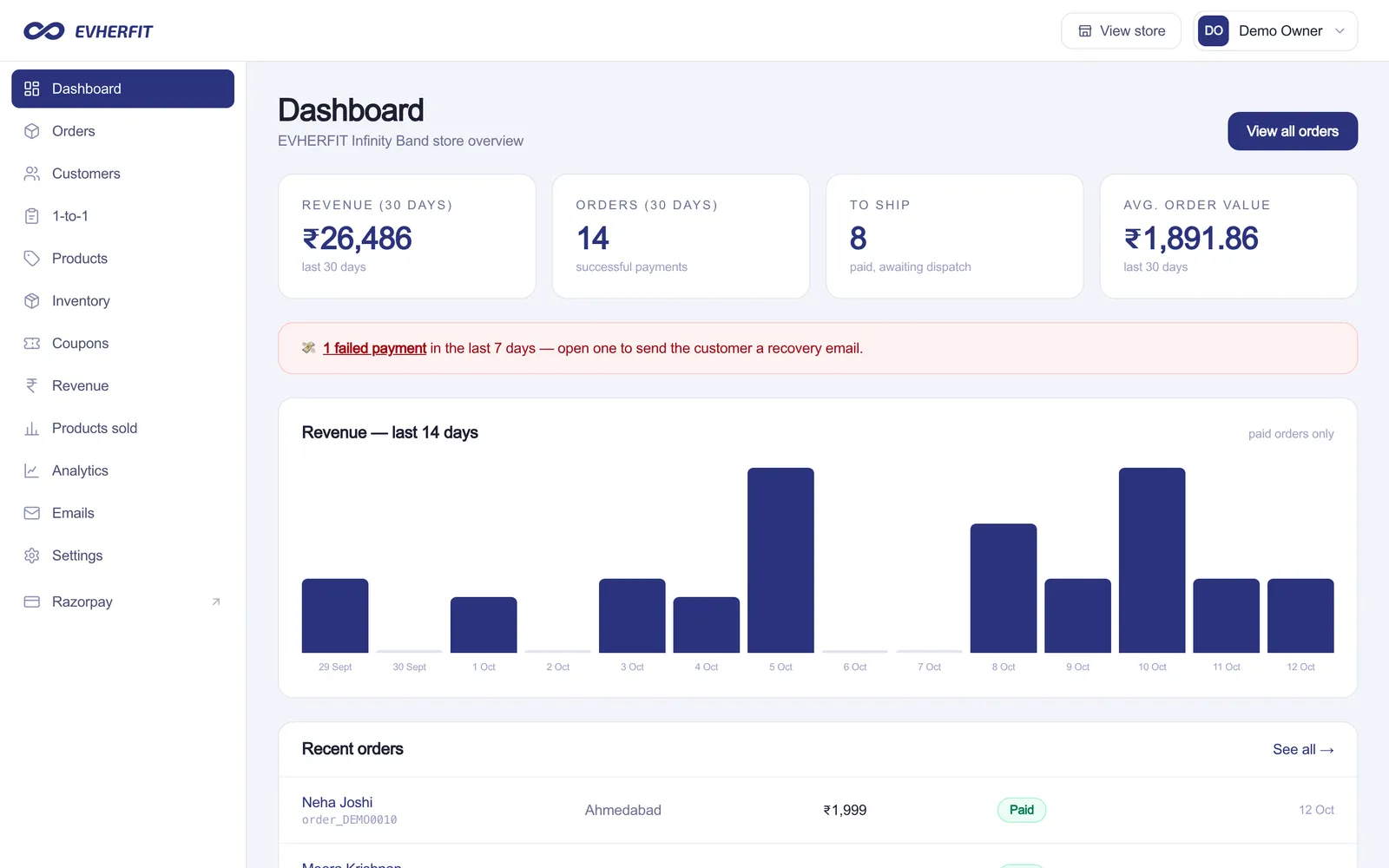Open Neha Joshi's order row

tap(818, 811)
